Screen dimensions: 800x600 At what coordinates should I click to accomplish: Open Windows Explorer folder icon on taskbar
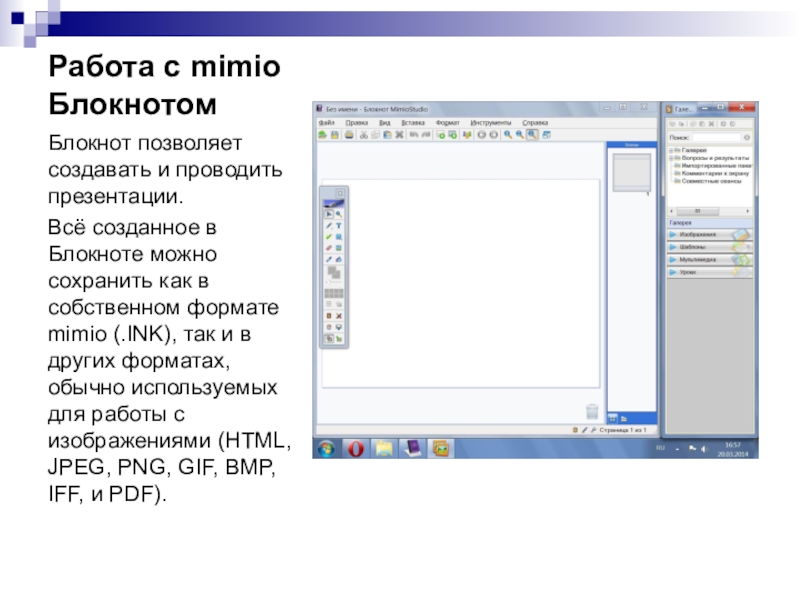tap(384, 448)
